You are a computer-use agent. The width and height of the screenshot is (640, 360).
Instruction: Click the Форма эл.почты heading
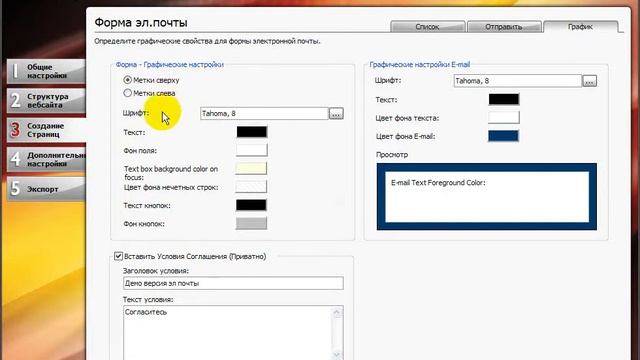[141, 22]
